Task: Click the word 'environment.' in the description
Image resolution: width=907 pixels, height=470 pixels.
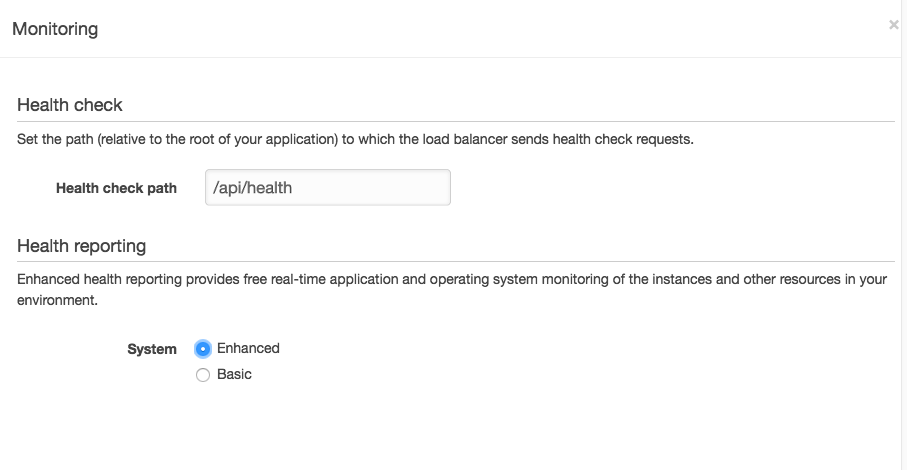Action: coord(57,300)
